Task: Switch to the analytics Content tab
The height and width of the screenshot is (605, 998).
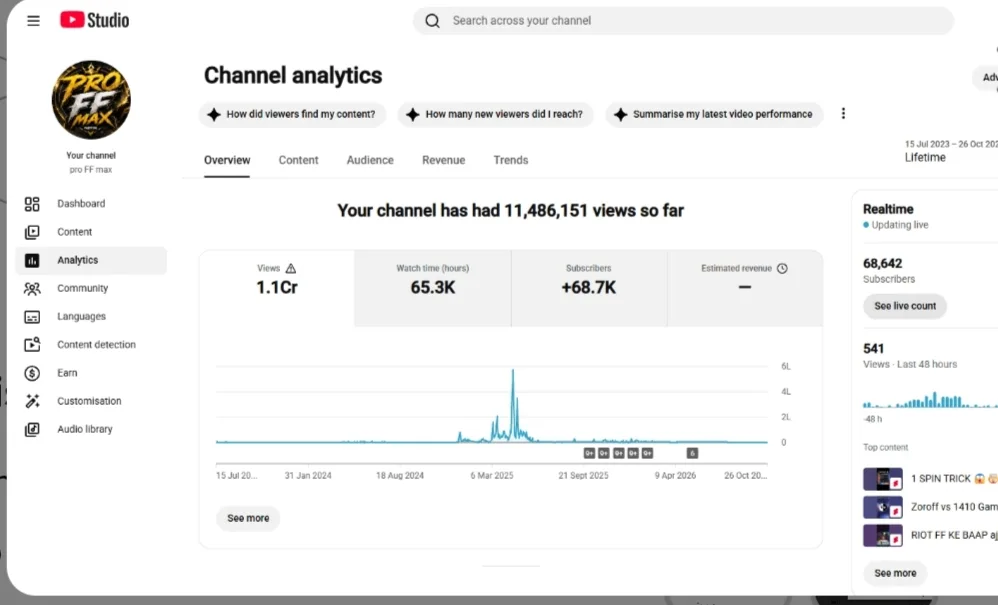Action: point(298,160)
